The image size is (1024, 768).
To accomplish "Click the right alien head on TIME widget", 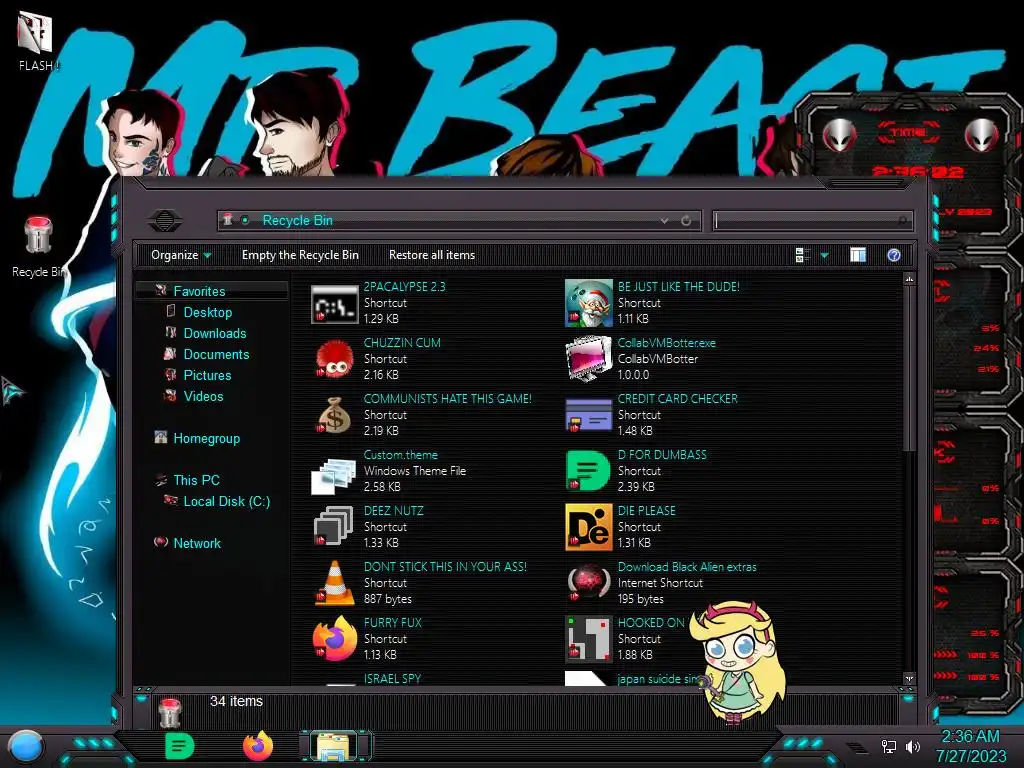I will coord(982,135).
